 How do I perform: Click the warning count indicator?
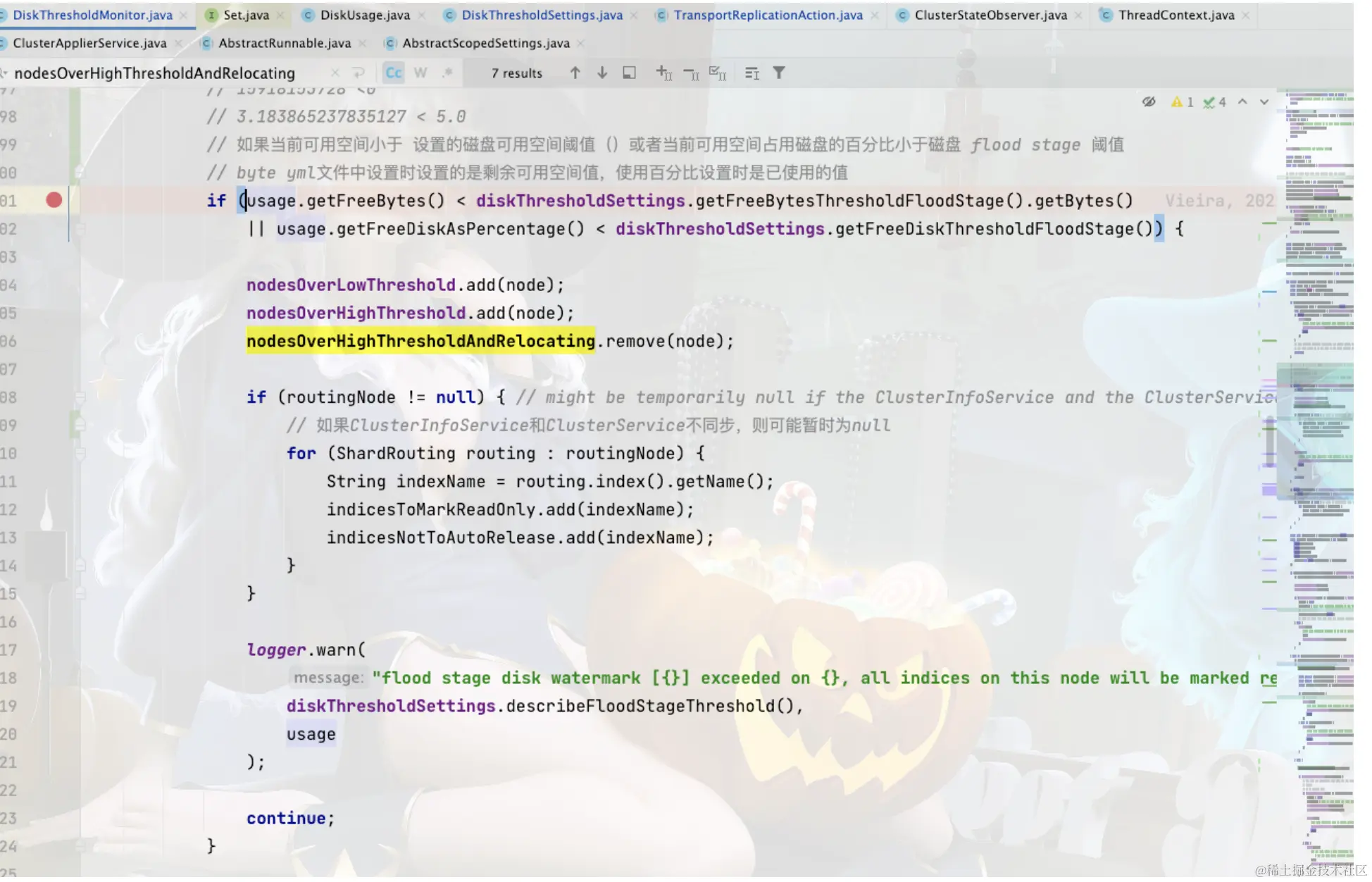[x=1182, y=101]
